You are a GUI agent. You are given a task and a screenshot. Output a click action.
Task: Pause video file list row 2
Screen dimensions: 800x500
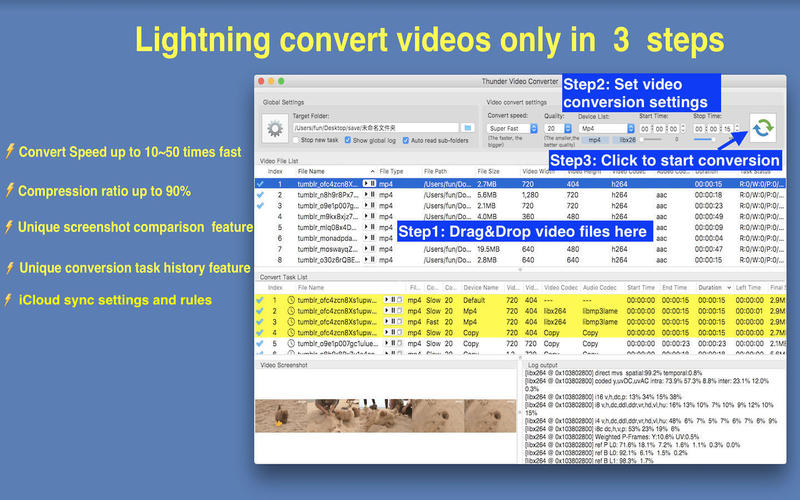(372, 195)
